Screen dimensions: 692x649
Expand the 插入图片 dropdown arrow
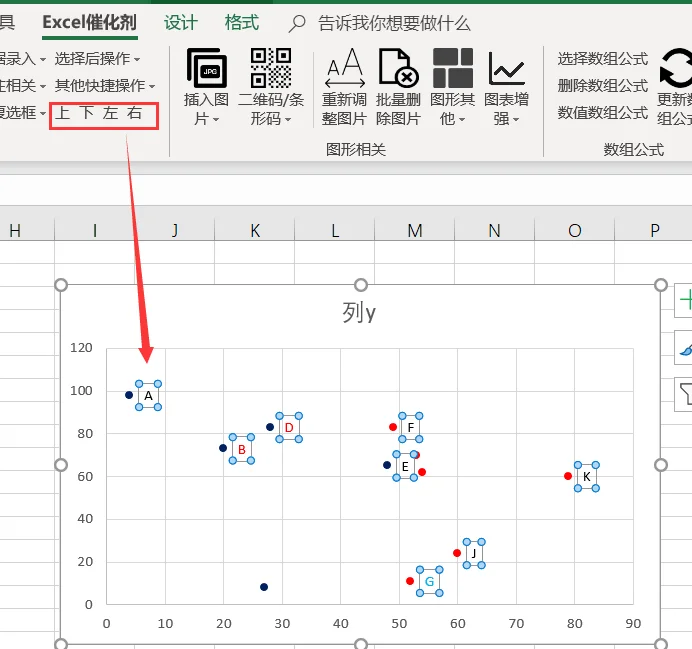pyautogui.click(x=216, y=120)
